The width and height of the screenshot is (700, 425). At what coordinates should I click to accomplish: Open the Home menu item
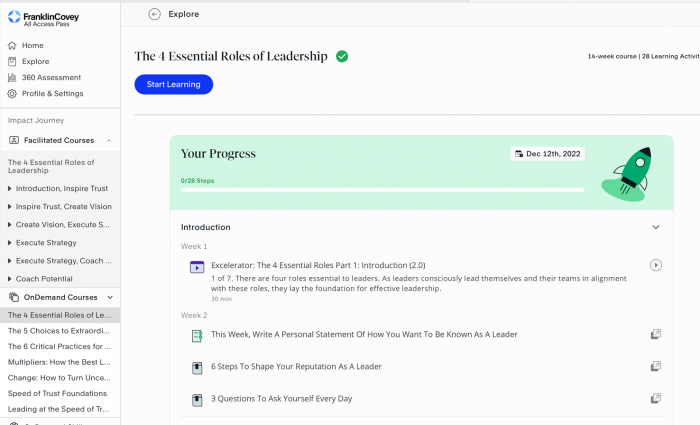pos(32,45)
